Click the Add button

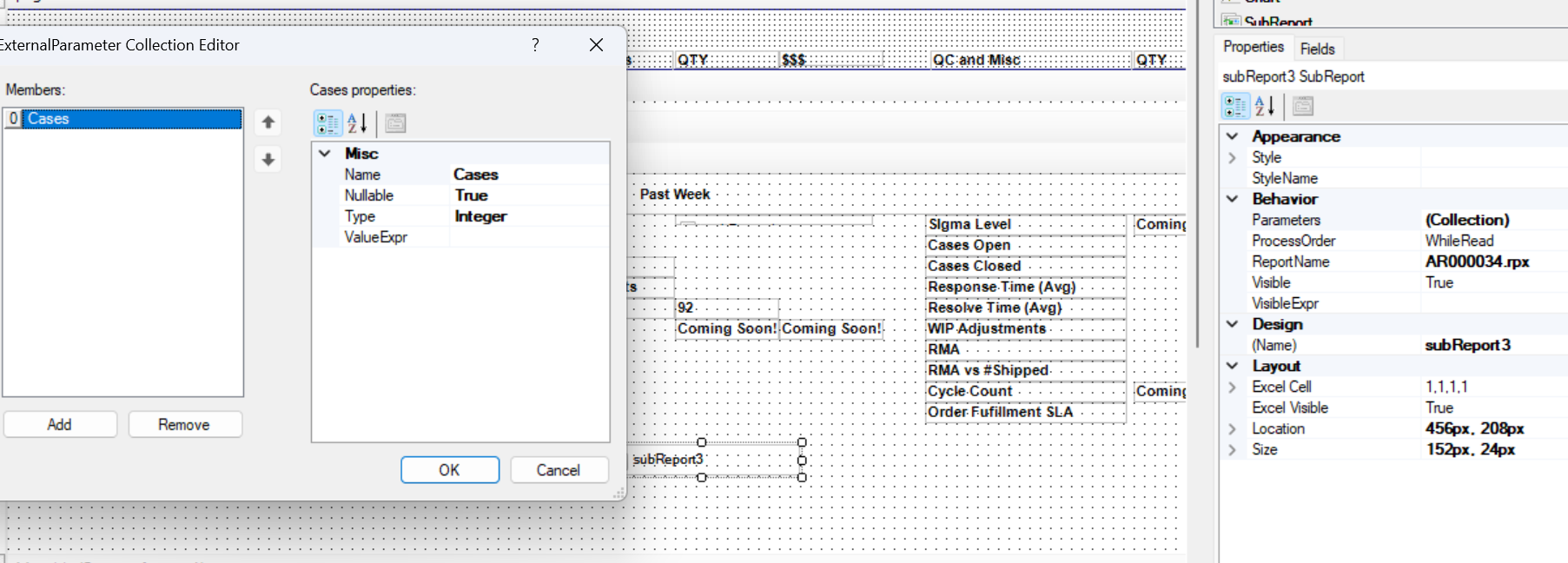(x=60, y=424)
